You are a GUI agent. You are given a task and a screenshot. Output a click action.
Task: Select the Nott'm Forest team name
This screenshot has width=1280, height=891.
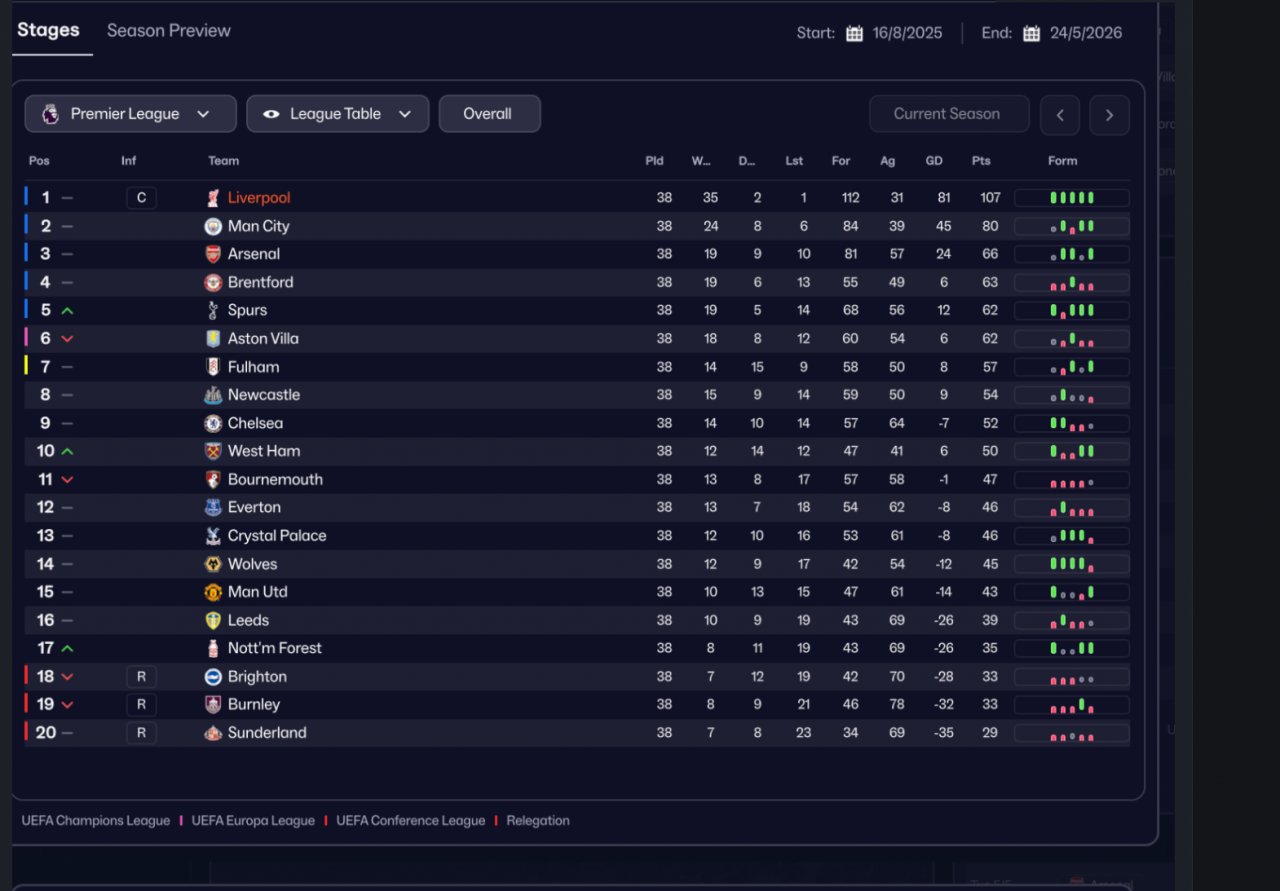[275, 648]
